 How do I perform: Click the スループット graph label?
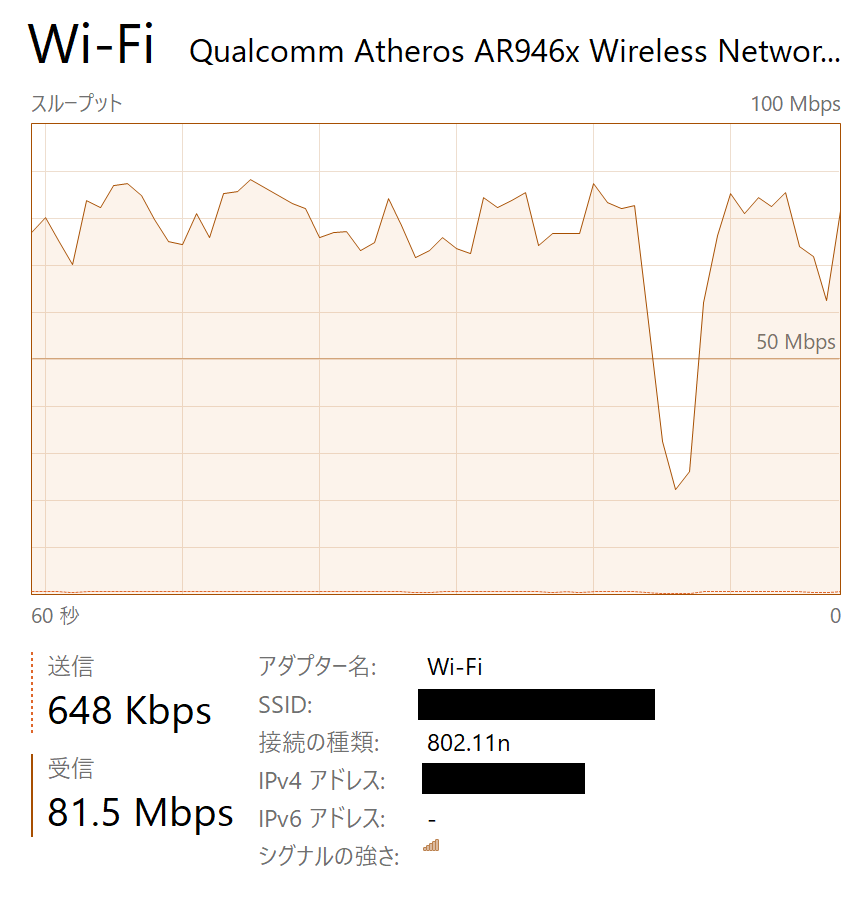(x=77, y=104)
